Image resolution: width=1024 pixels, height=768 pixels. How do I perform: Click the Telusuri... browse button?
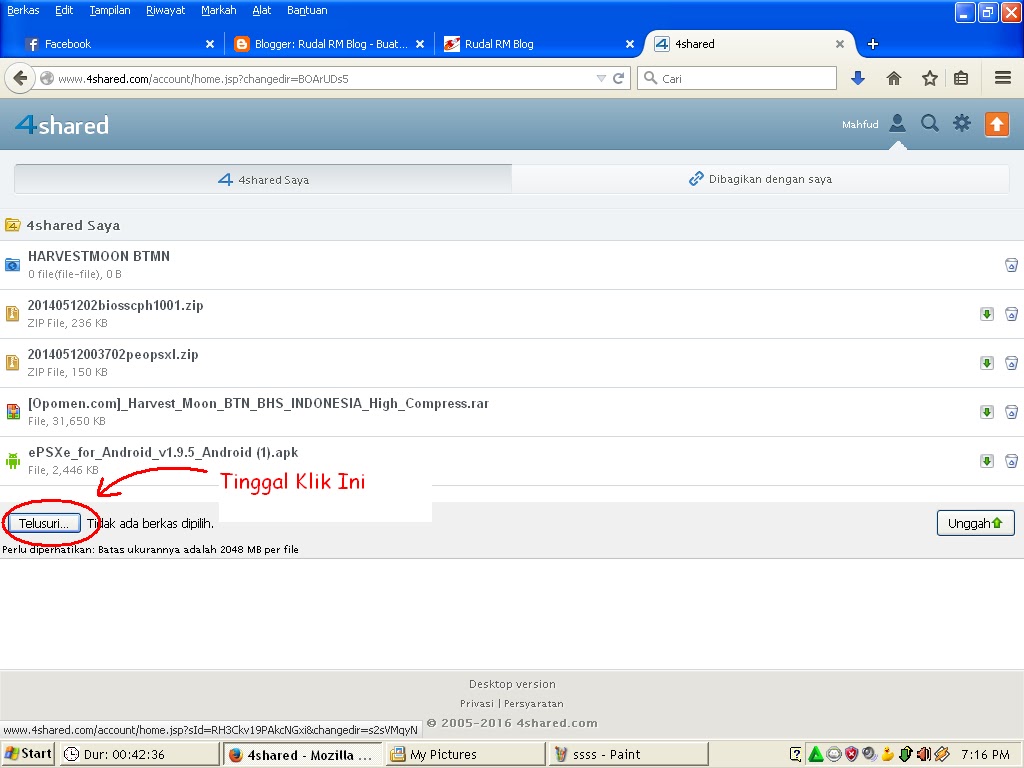44,523
